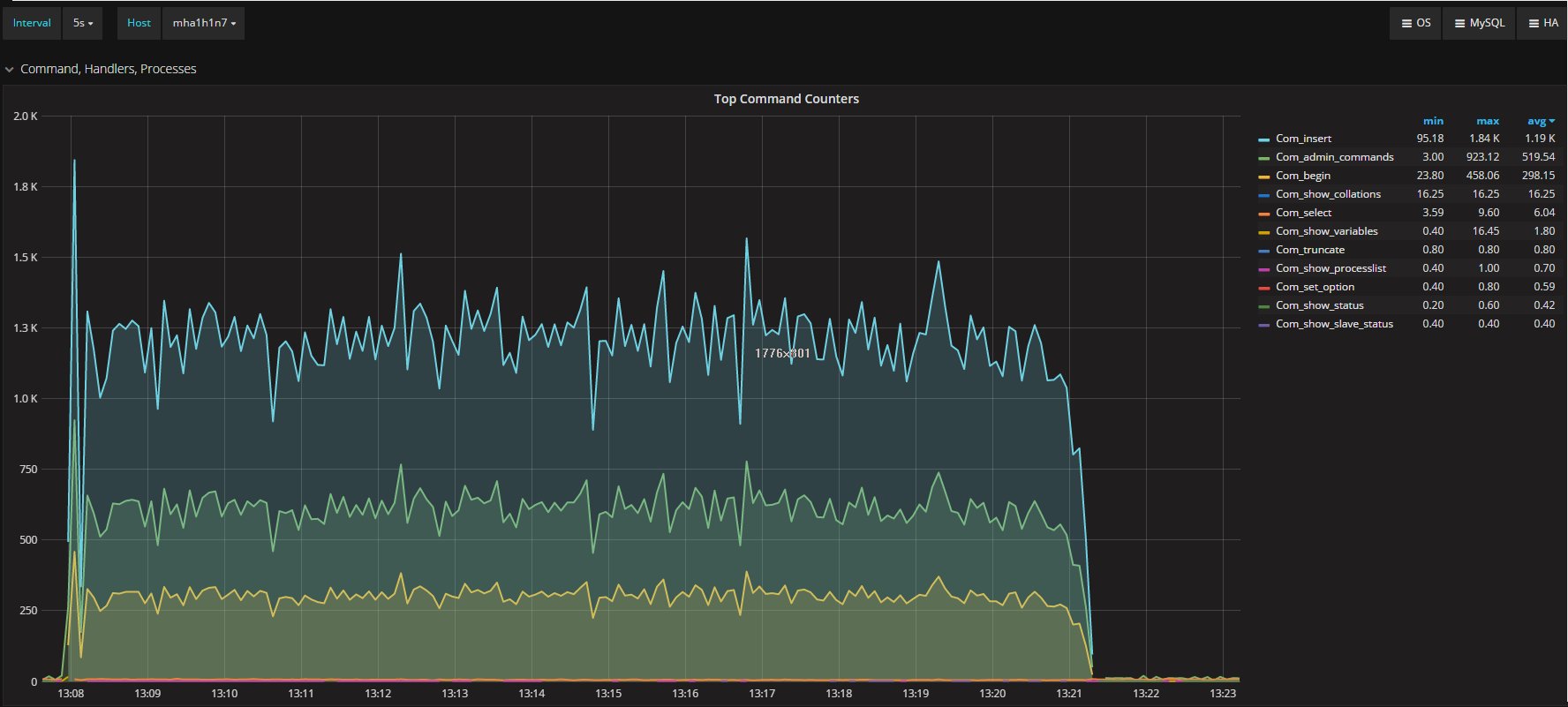Sort legend by max column
1568x707 pixels.
[1488, 121]
